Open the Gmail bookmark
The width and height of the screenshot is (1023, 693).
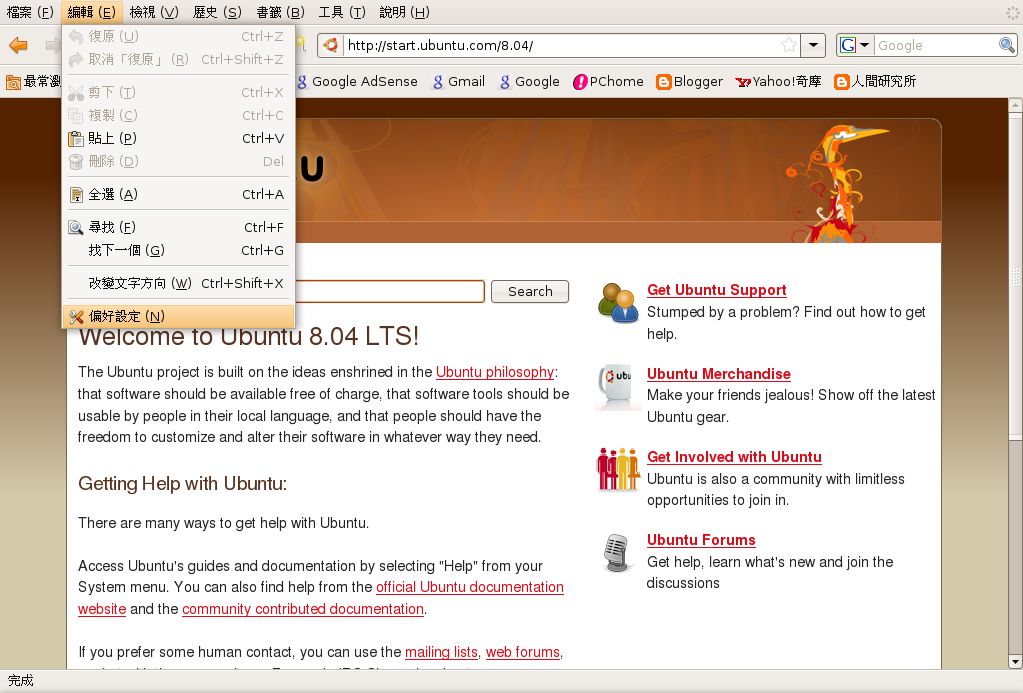point(459,82)
